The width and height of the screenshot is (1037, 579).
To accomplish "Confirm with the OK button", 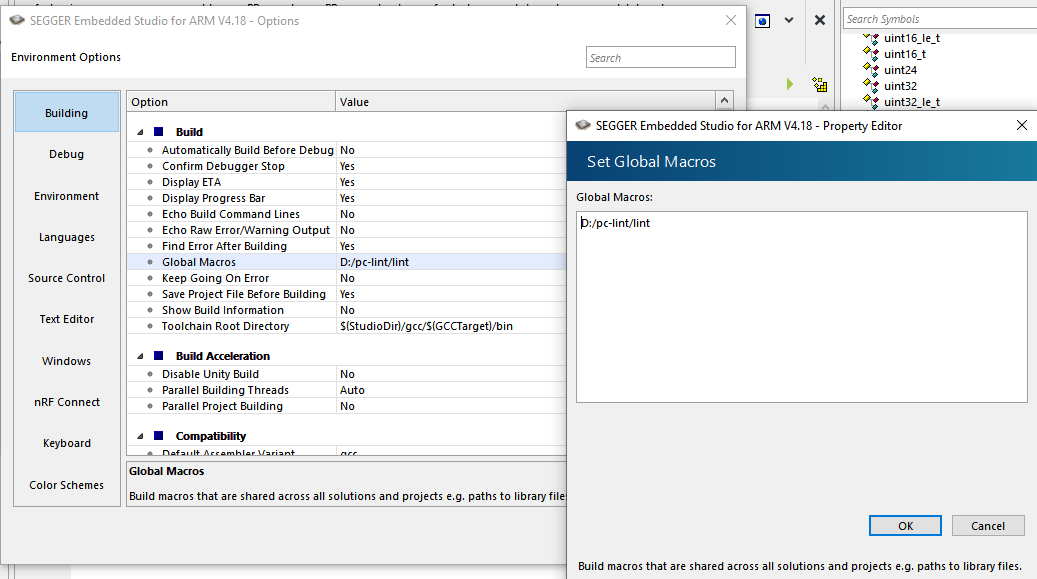I will [x=905, y=525].
